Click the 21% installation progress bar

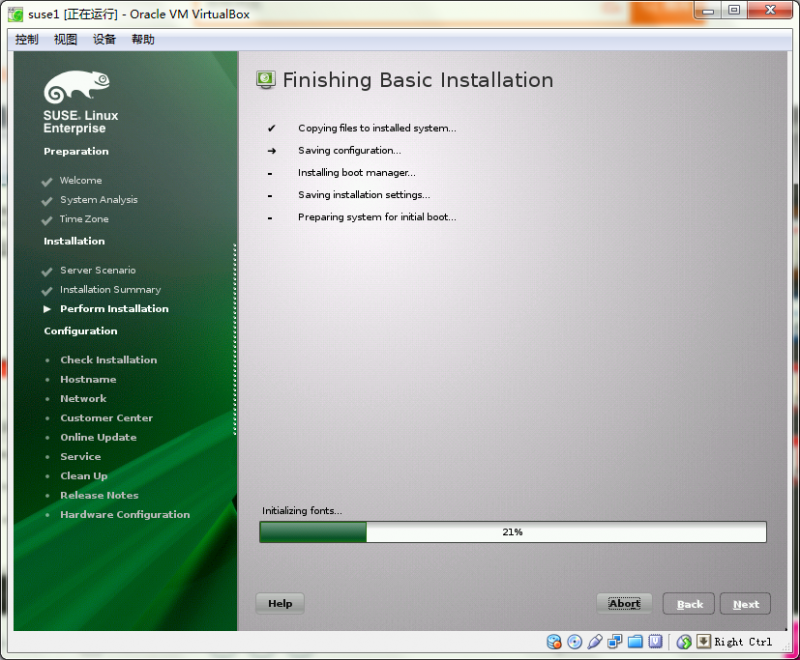512,531
